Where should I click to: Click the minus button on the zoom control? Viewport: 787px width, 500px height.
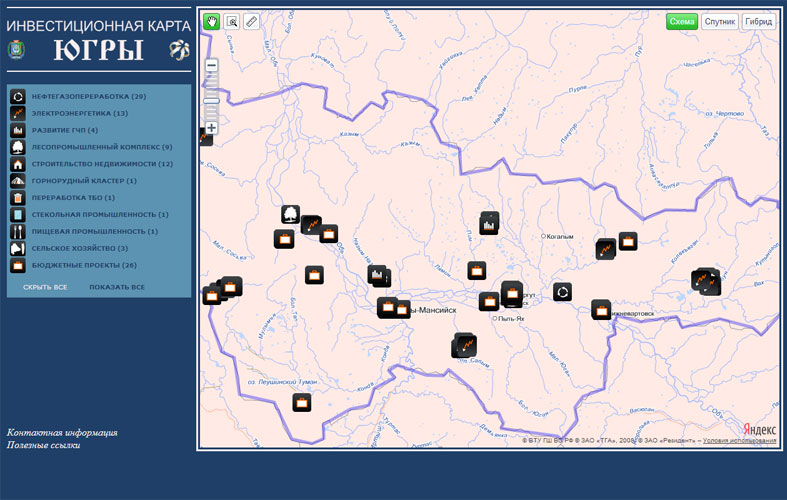211,66
